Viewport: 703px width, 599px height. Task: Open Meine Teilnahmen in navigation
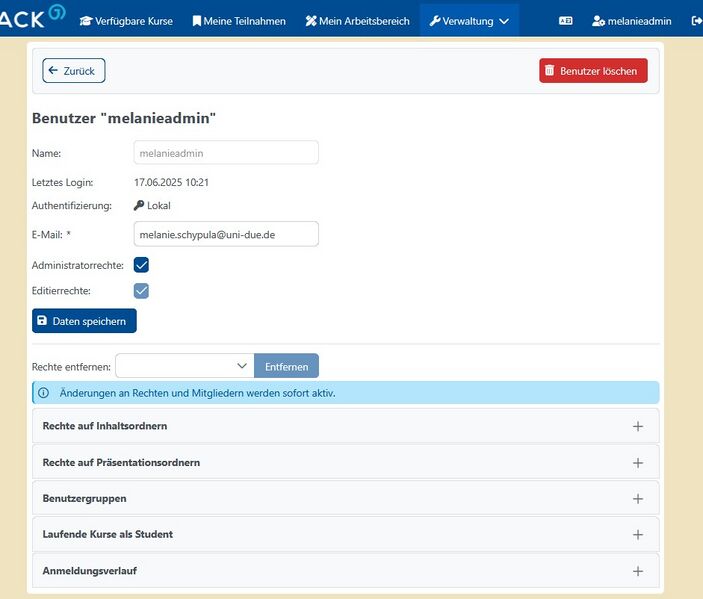tap(239, 21)
